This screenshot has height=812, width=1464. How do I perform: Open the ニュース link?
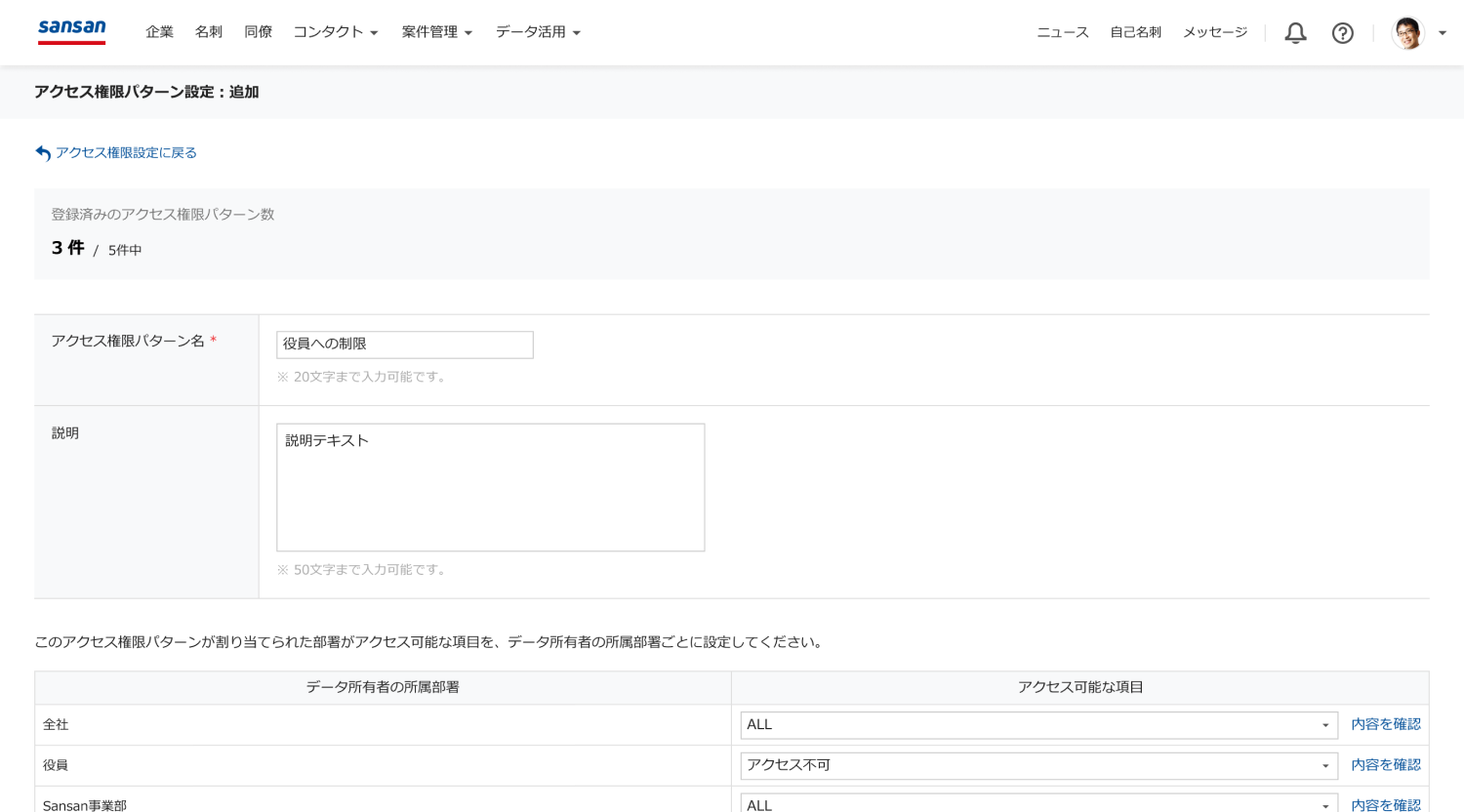click(1062, 32)
